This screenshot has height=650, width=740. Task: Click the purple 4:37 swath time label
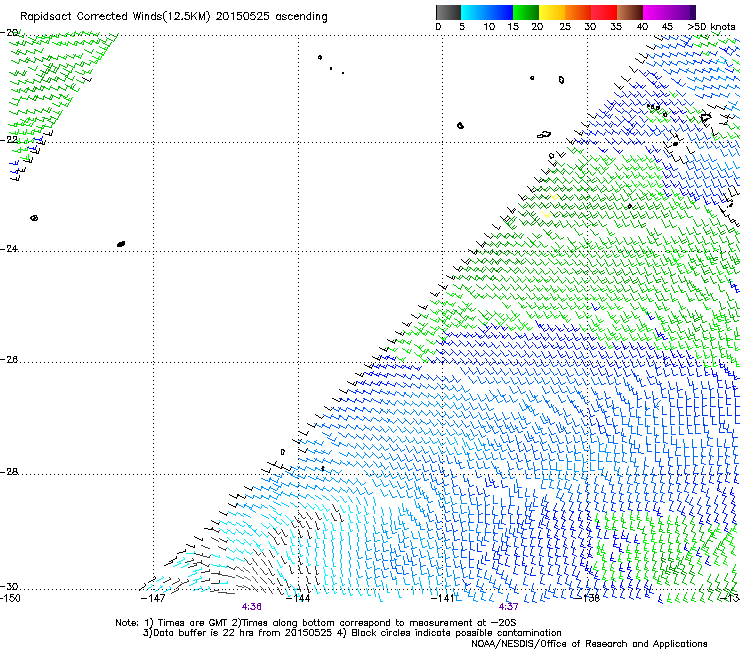click(x=508, y=607)
